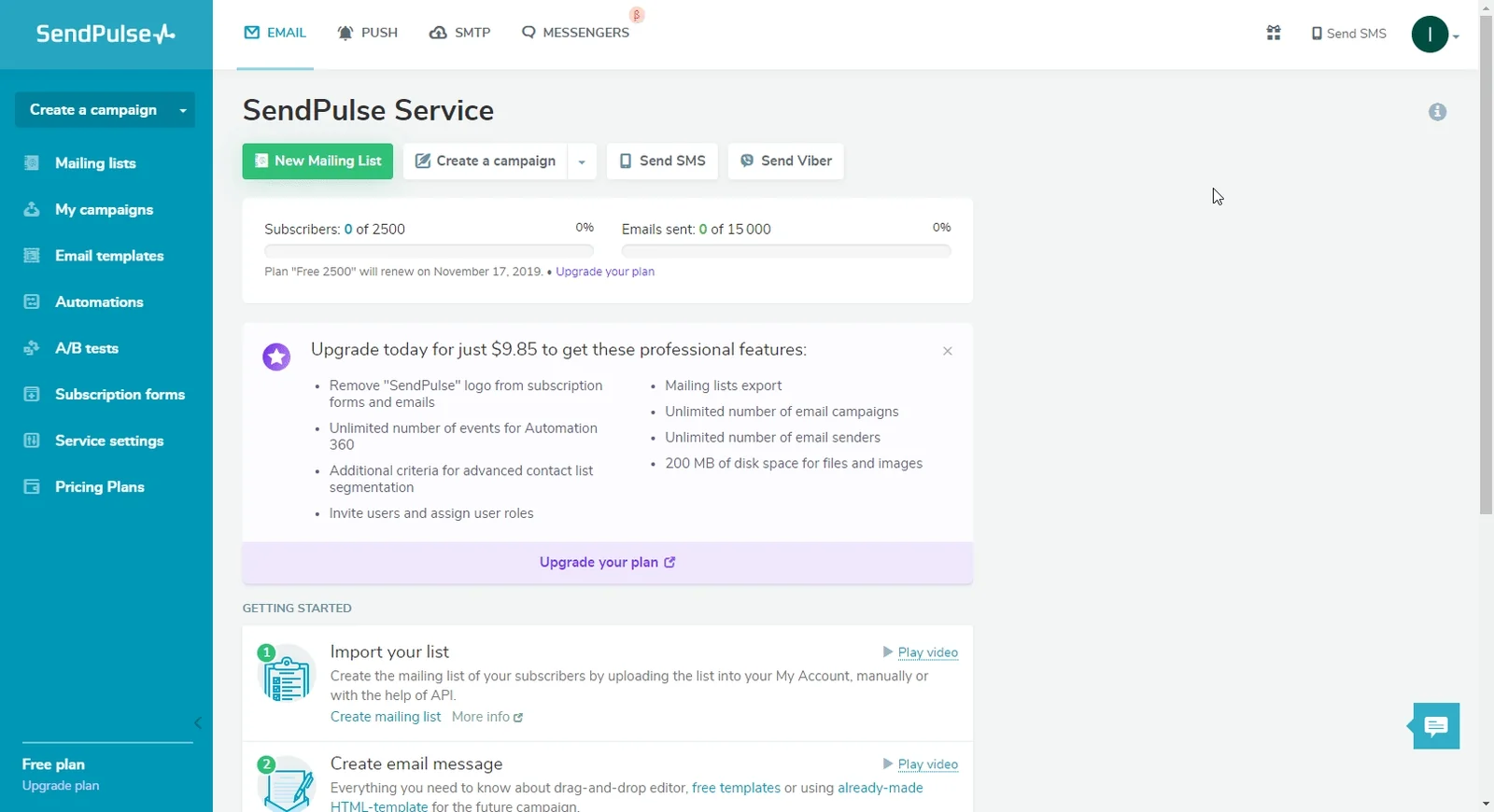The width and height of the screenshot is (1494, 812).
Task: Dismiss the upgrade promotion banner
Action: pyautogui.click(x=948, y=351)
